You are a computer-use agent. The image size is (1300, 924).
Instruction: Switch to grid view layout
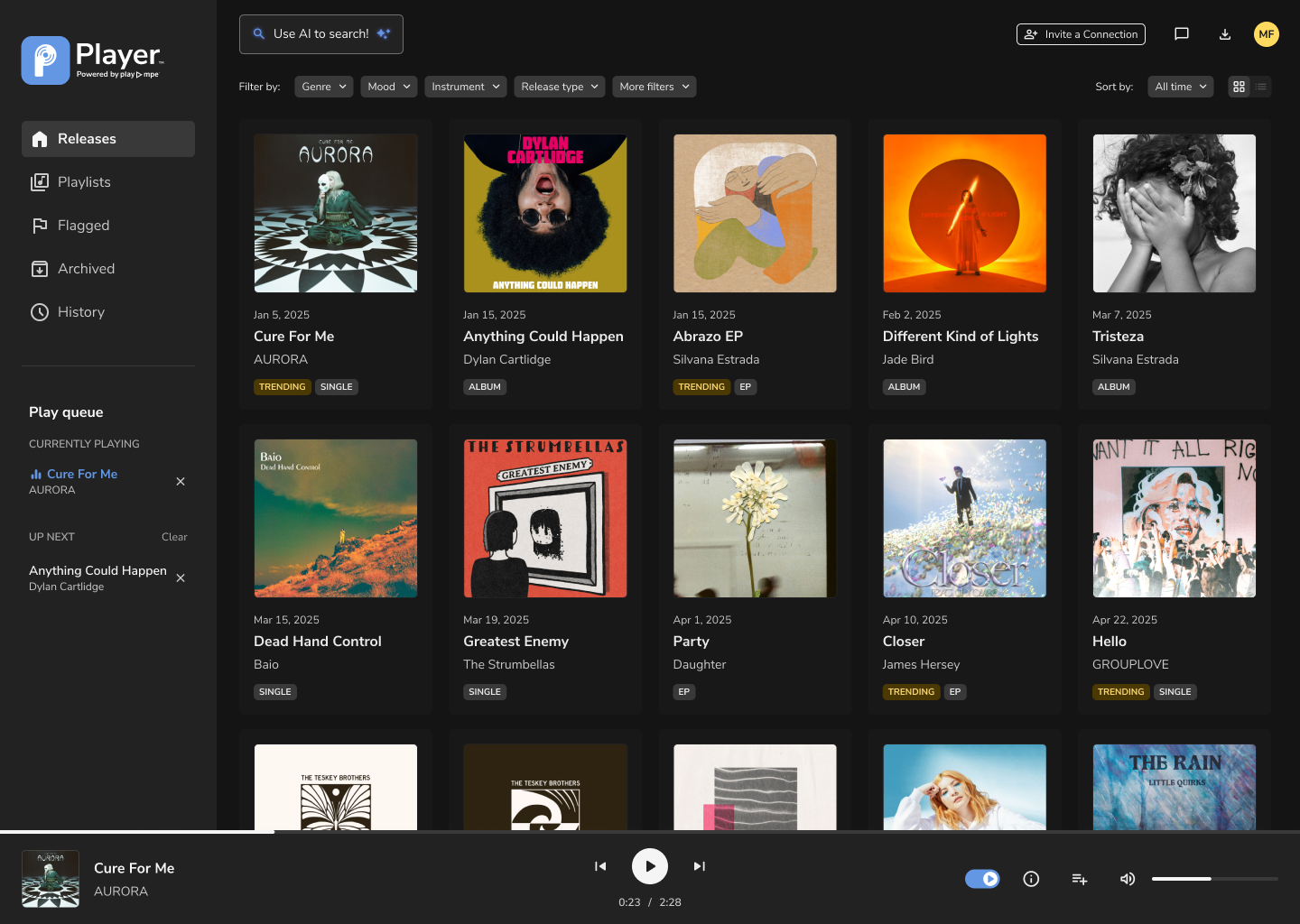coord(1239,87)
